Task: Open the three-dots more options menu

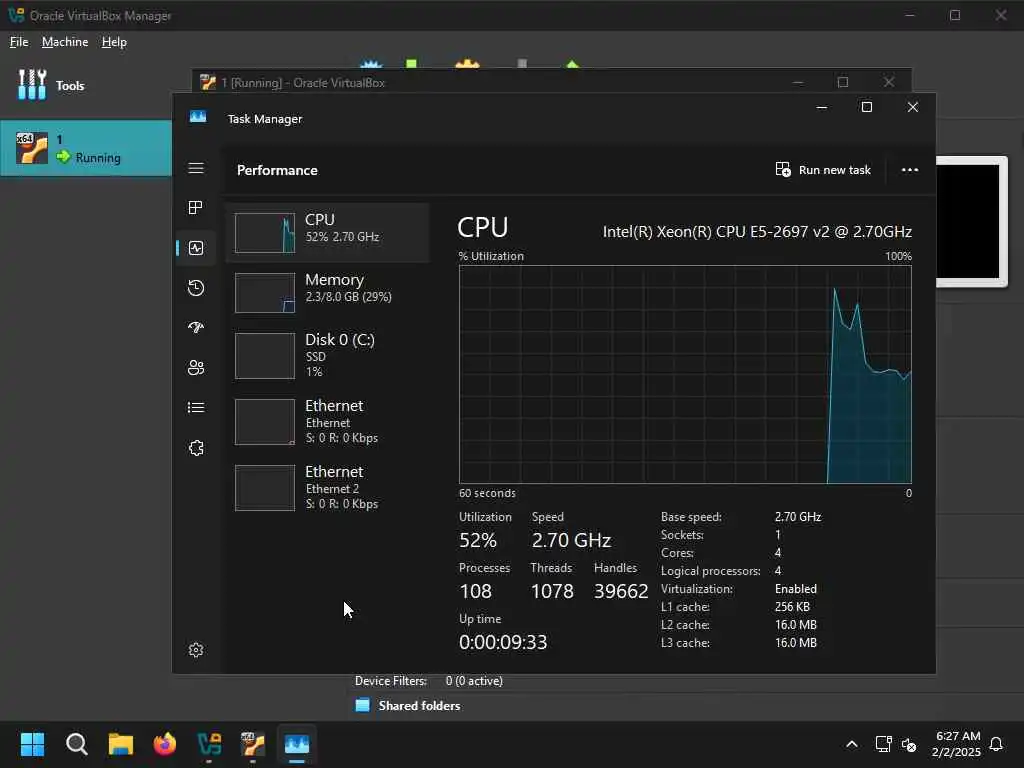Action: coord(910,170)
